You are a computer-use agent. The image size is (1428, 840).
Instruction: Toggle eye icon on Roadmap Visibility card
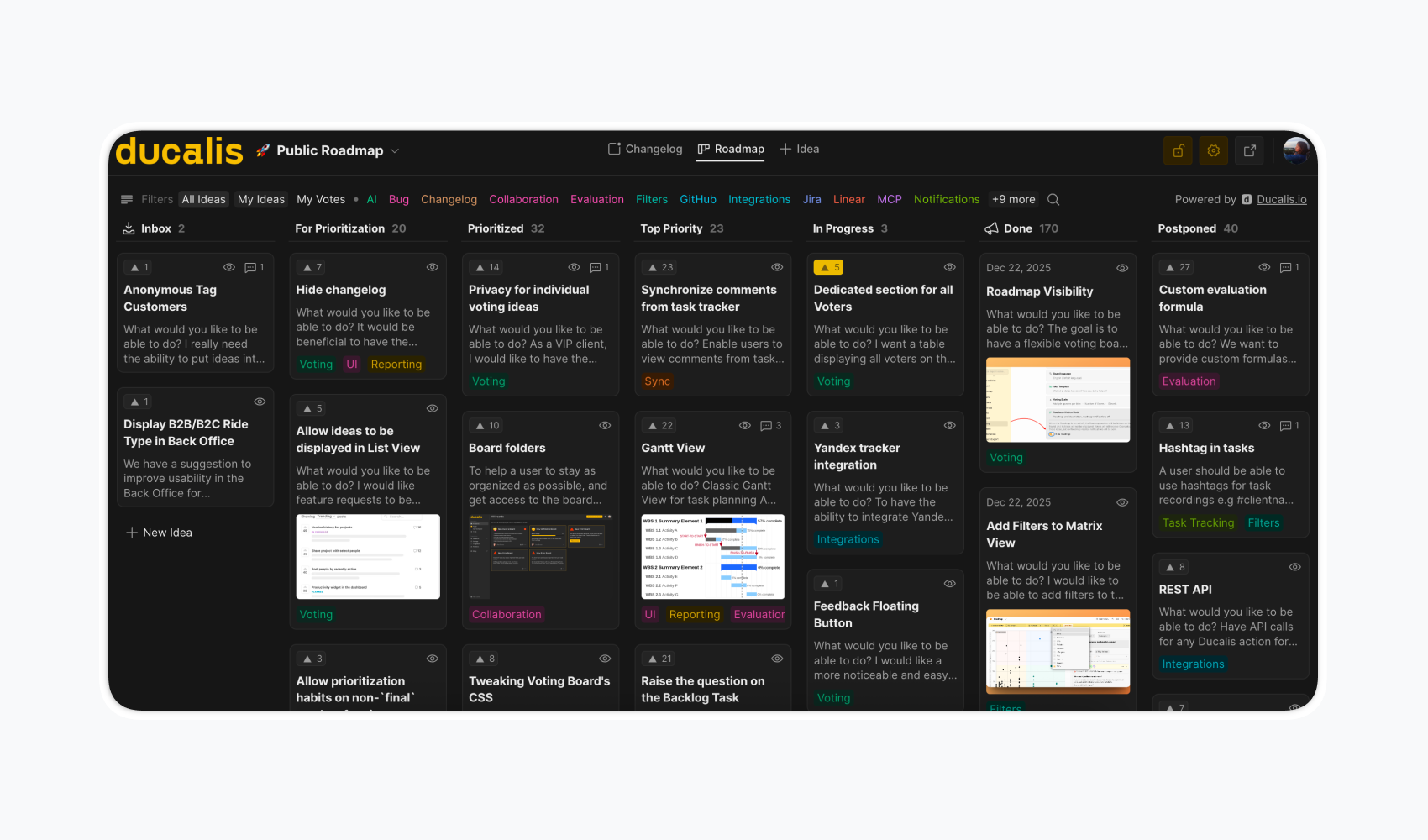coord(1122,268)
